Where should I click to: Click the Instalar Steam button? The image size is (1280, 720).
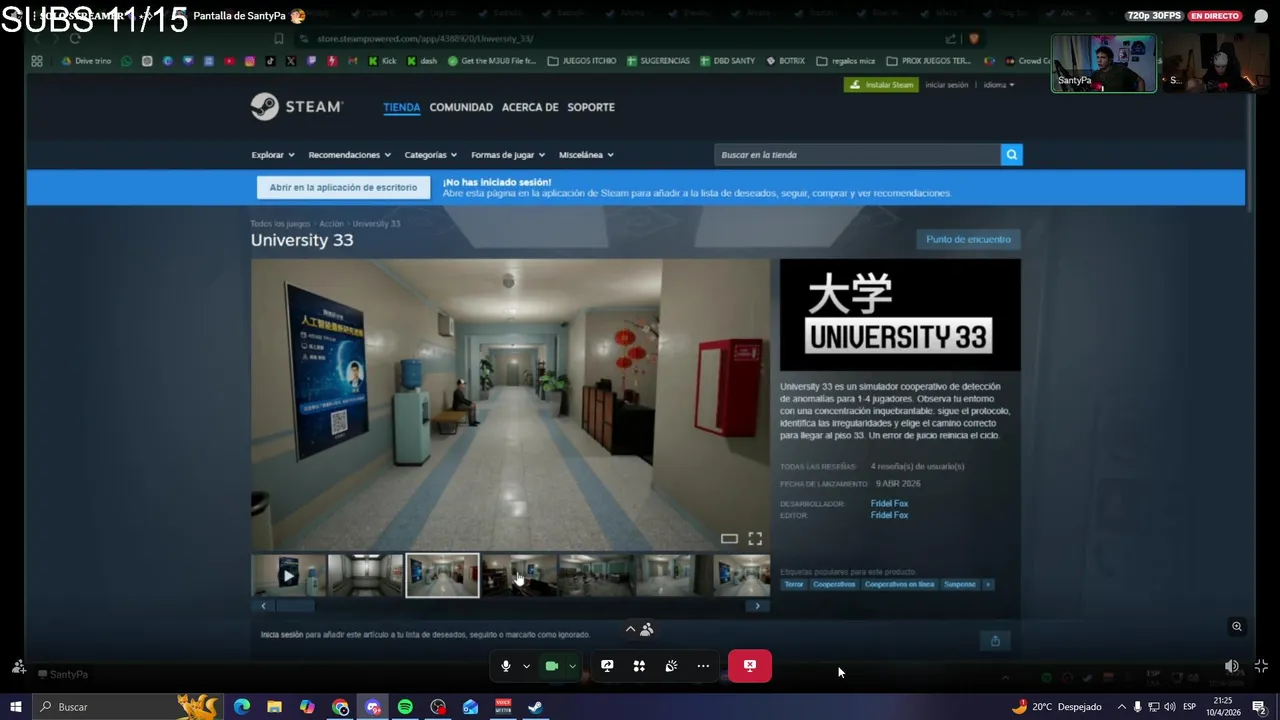coord(881,85)
